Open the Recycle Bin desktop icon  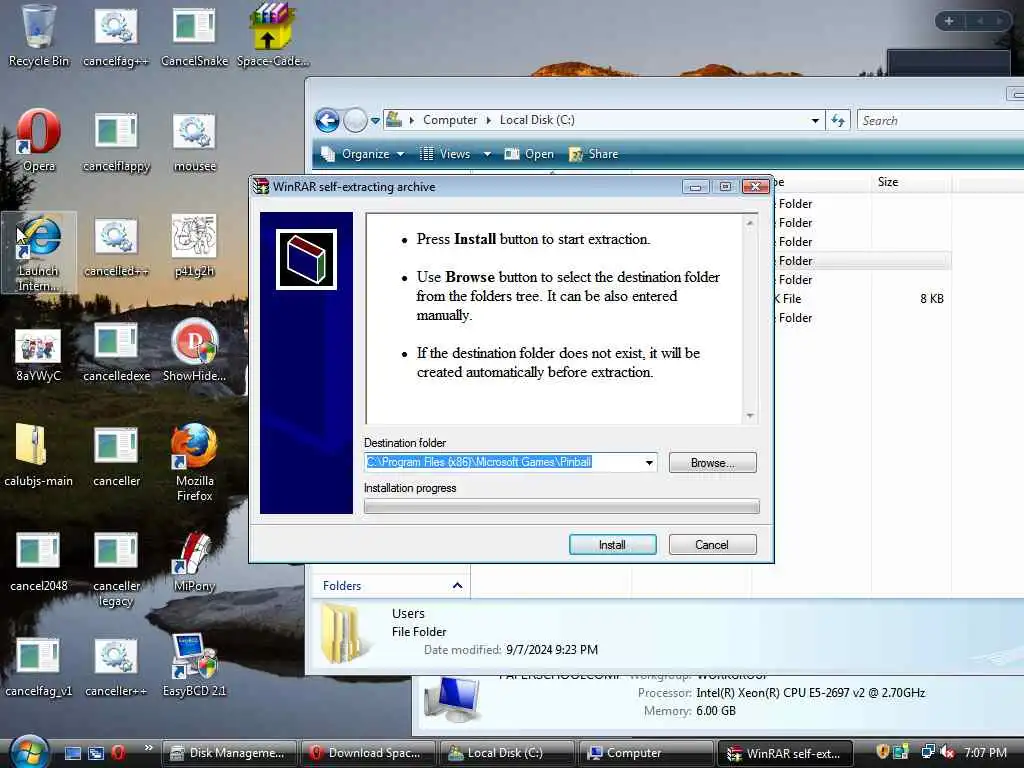(38, 36)
